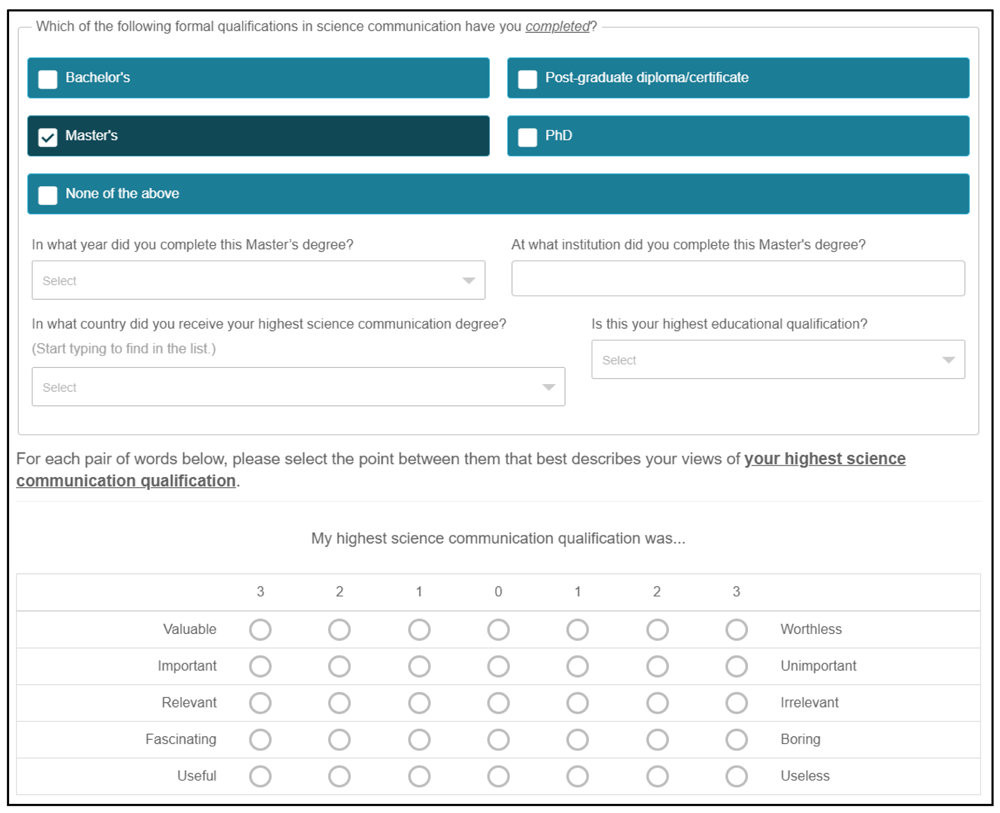Pick rightmost radio next to Boring
Screen dimensions: 1000x813
click(x=737, y=740)
